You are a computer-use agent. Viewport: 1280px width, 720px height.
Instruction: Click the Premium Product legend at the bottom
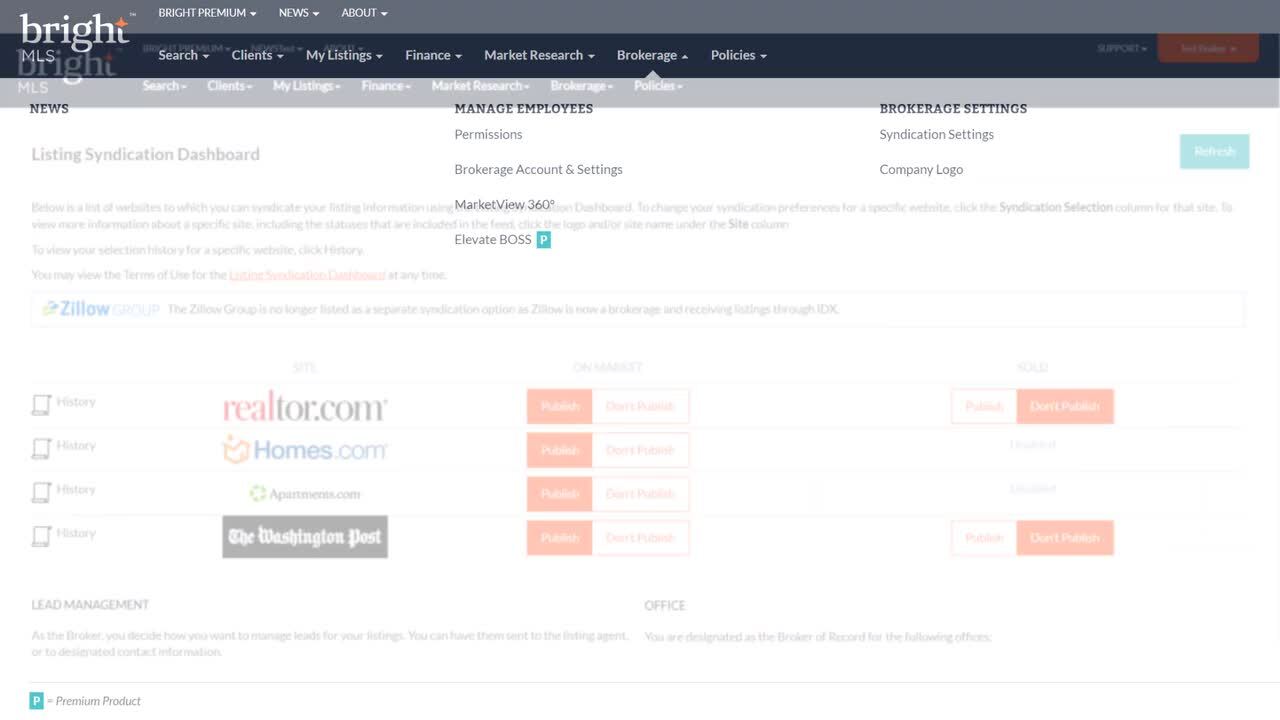[85, 701]
